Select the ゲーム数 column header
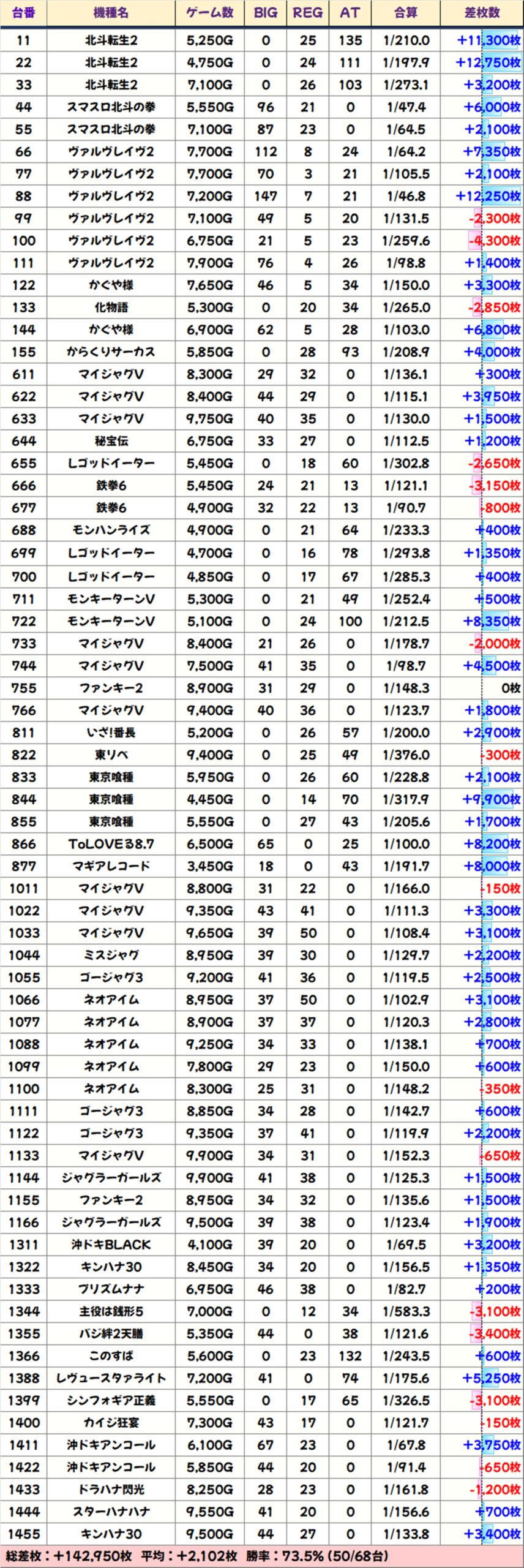The width and height of the screenshot is (524, 1568). [x=209, y=13]
